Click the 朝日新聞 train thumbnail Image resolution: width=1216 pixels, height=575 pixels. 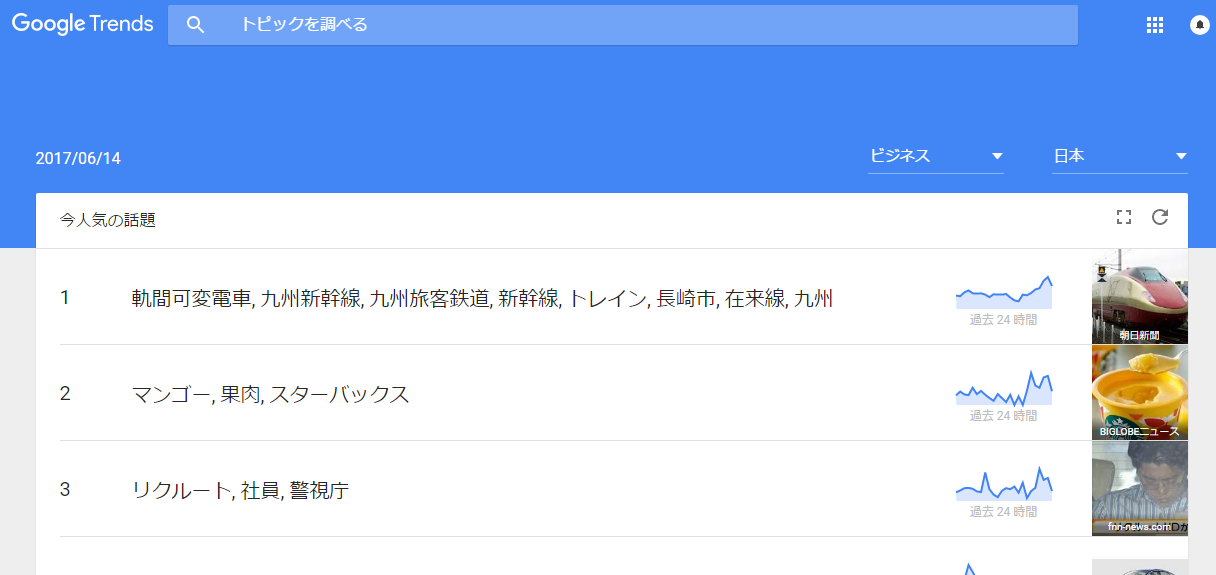coord(1139,297)
